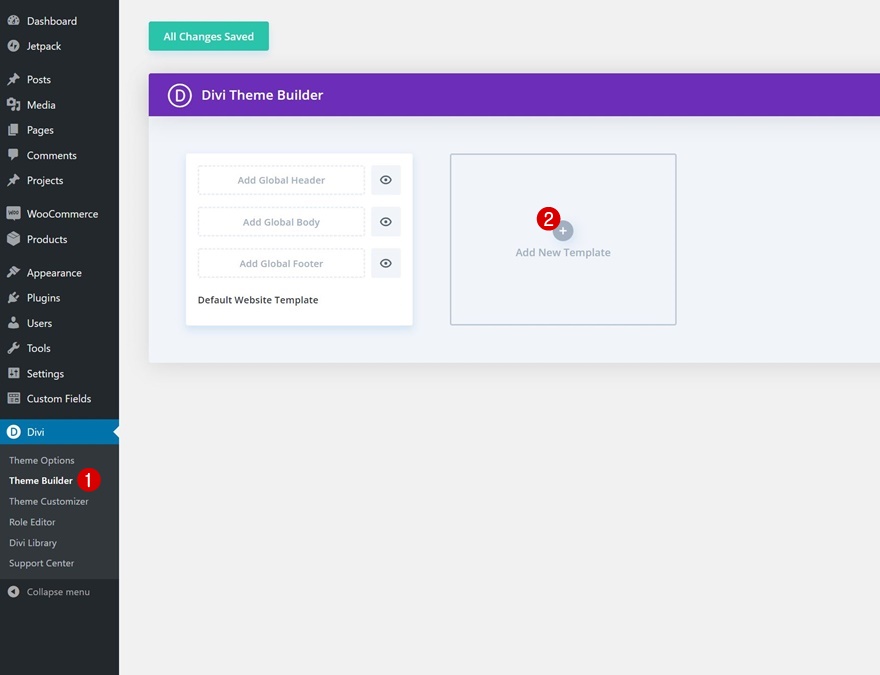
Task: Toggle Global Header visibility eye
Action: (386, 180)
